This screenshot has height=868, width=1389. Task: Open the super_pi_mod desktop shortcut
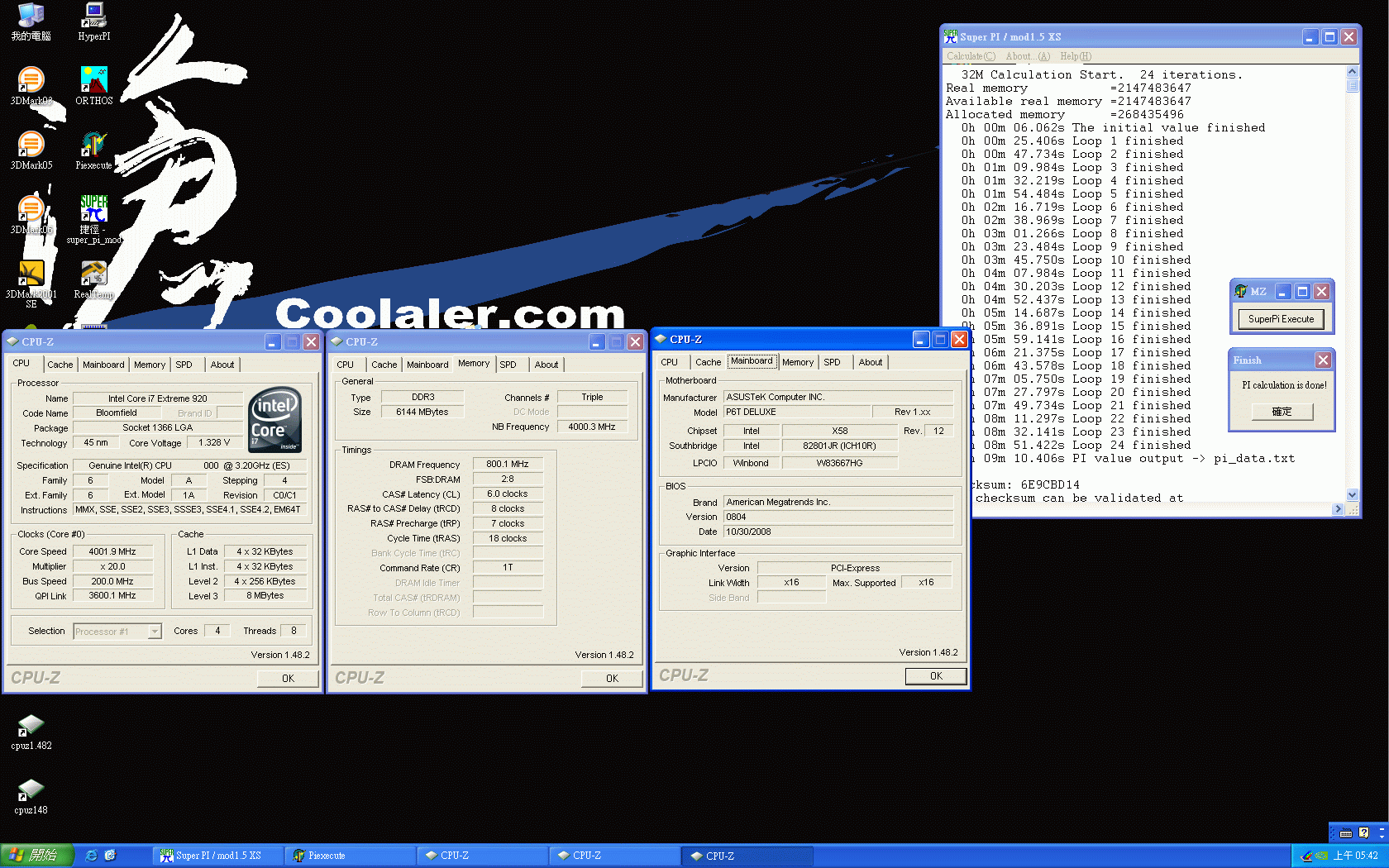coord(93,220)
